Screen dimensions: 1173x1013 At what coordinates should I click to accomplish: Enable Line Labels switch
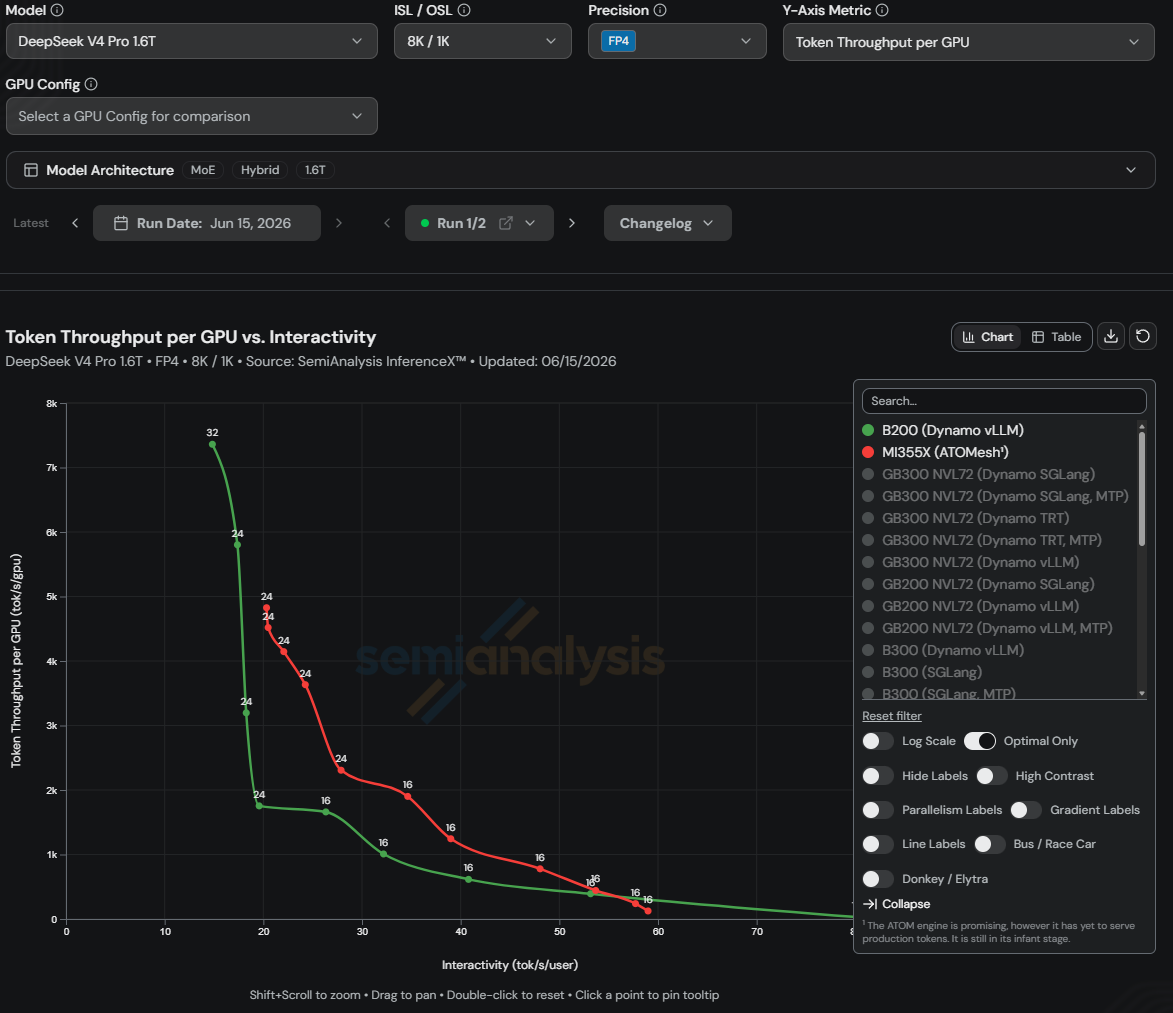(878, 845)
